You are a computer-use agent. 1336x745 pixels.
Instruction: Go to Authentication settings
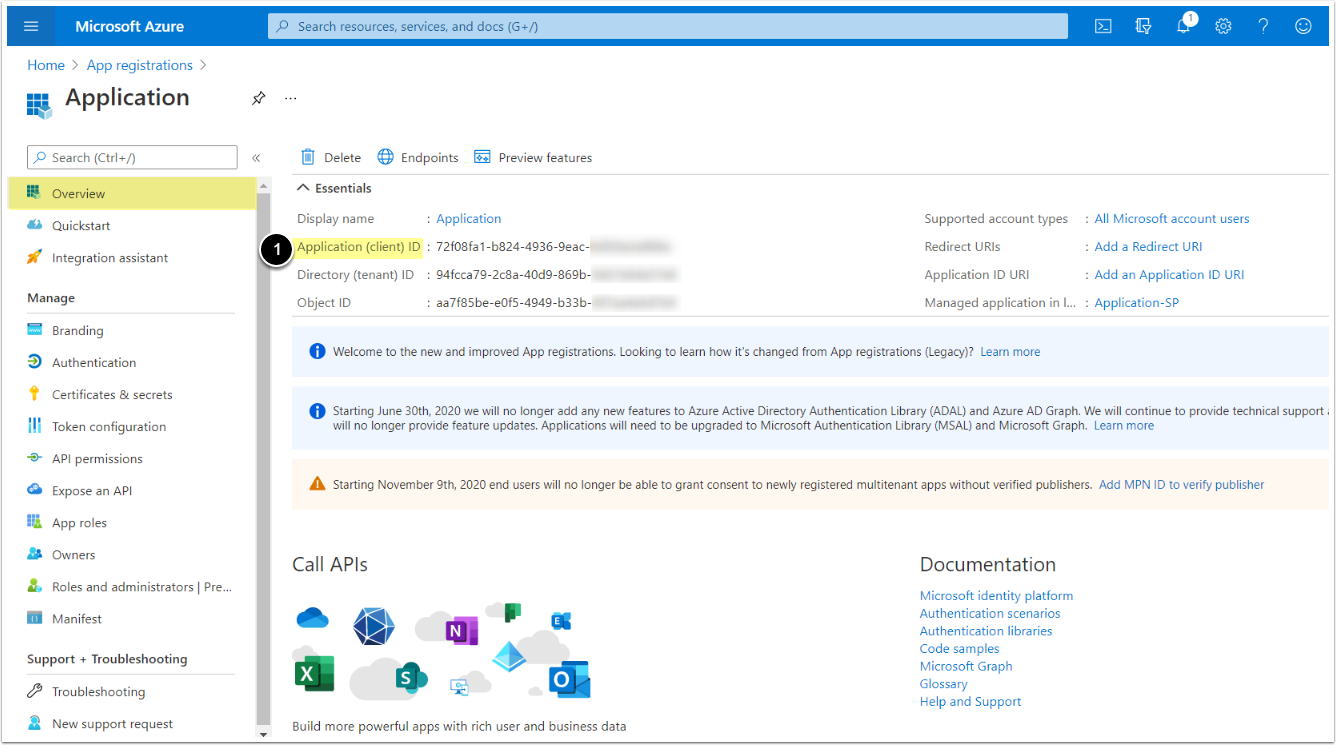pyautogui.click(x=94, y=363)
